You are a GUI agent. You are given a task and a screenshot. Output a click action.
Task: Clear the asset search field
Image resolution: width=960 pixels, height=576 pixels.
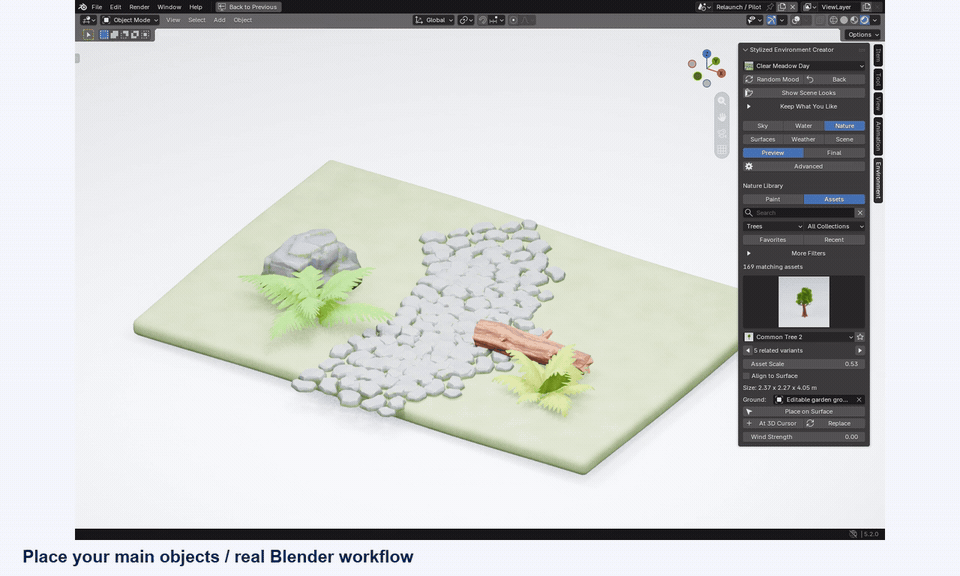[860, 213]
